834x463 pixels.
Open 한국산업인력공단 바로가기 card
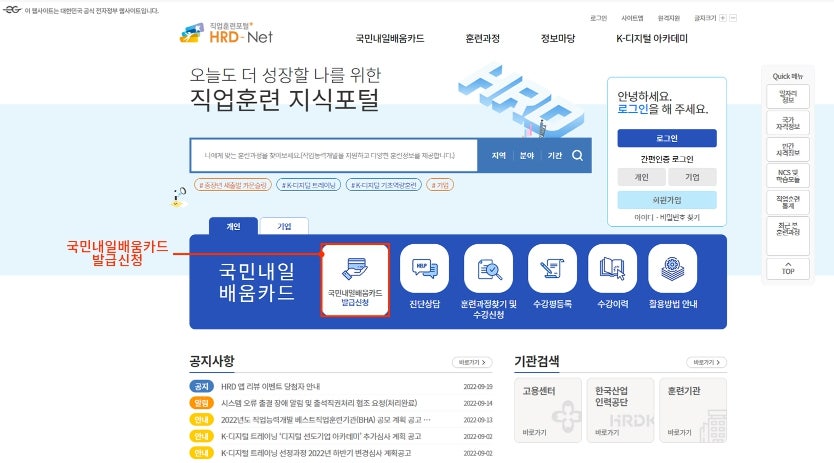620,410
